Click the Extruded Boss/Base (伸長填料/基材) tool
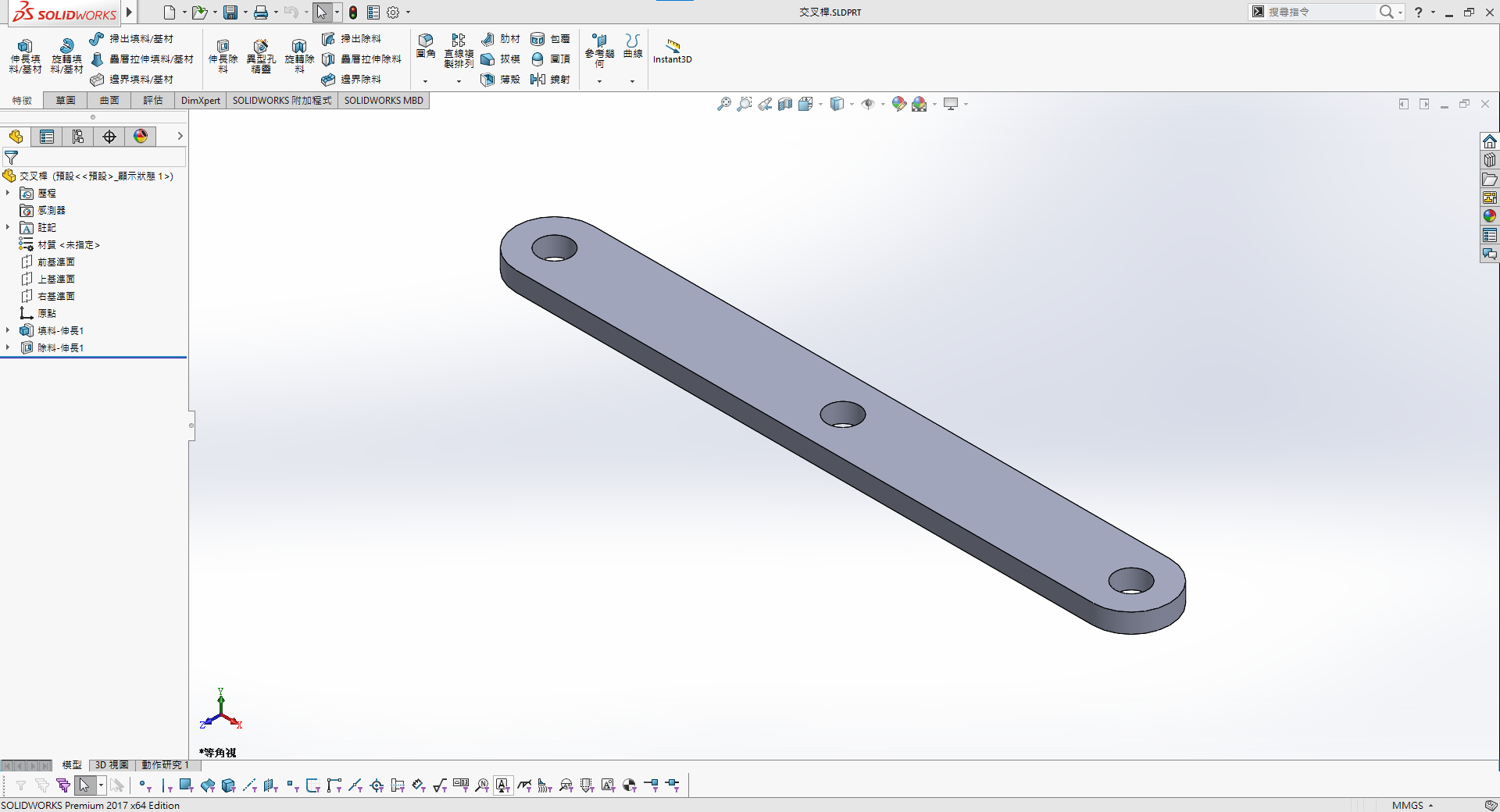This screenshot has width=1500, height=812. point(25,56)
